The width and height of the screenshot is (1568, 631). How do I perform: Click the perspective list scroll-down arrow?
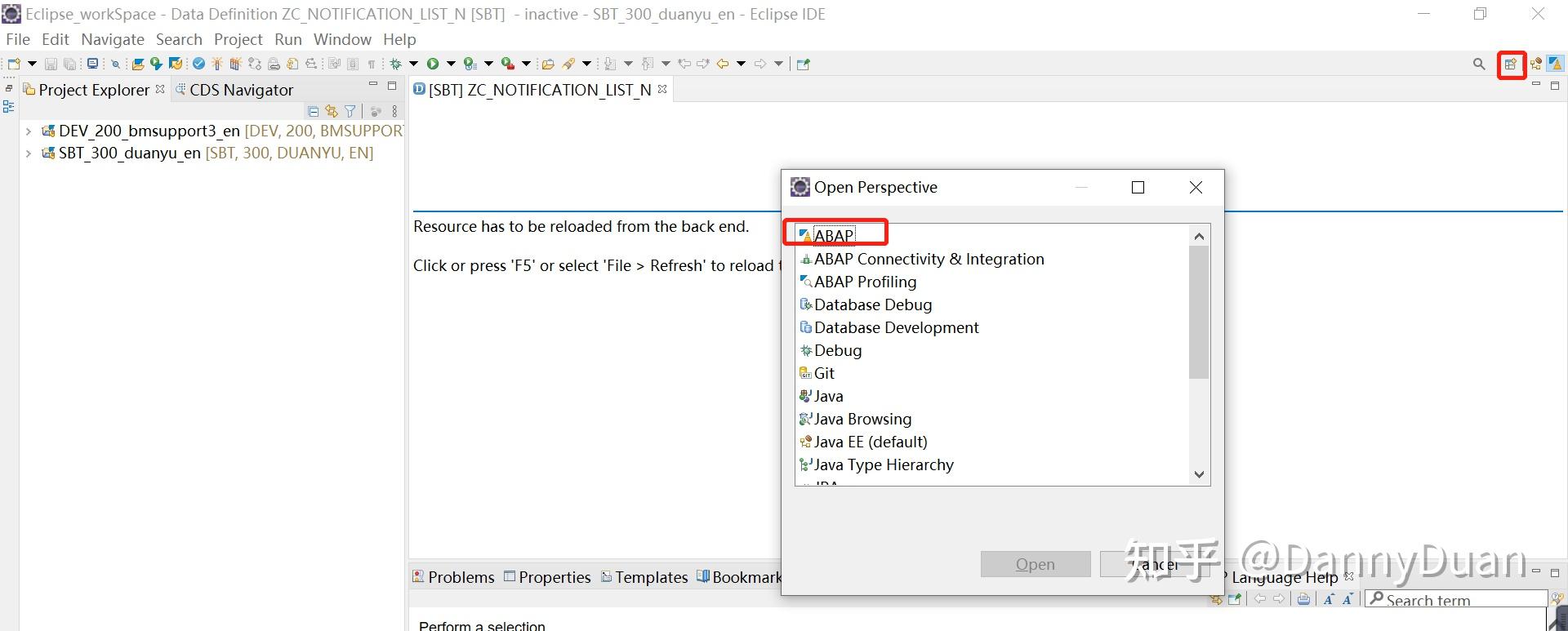(1199, 474)
